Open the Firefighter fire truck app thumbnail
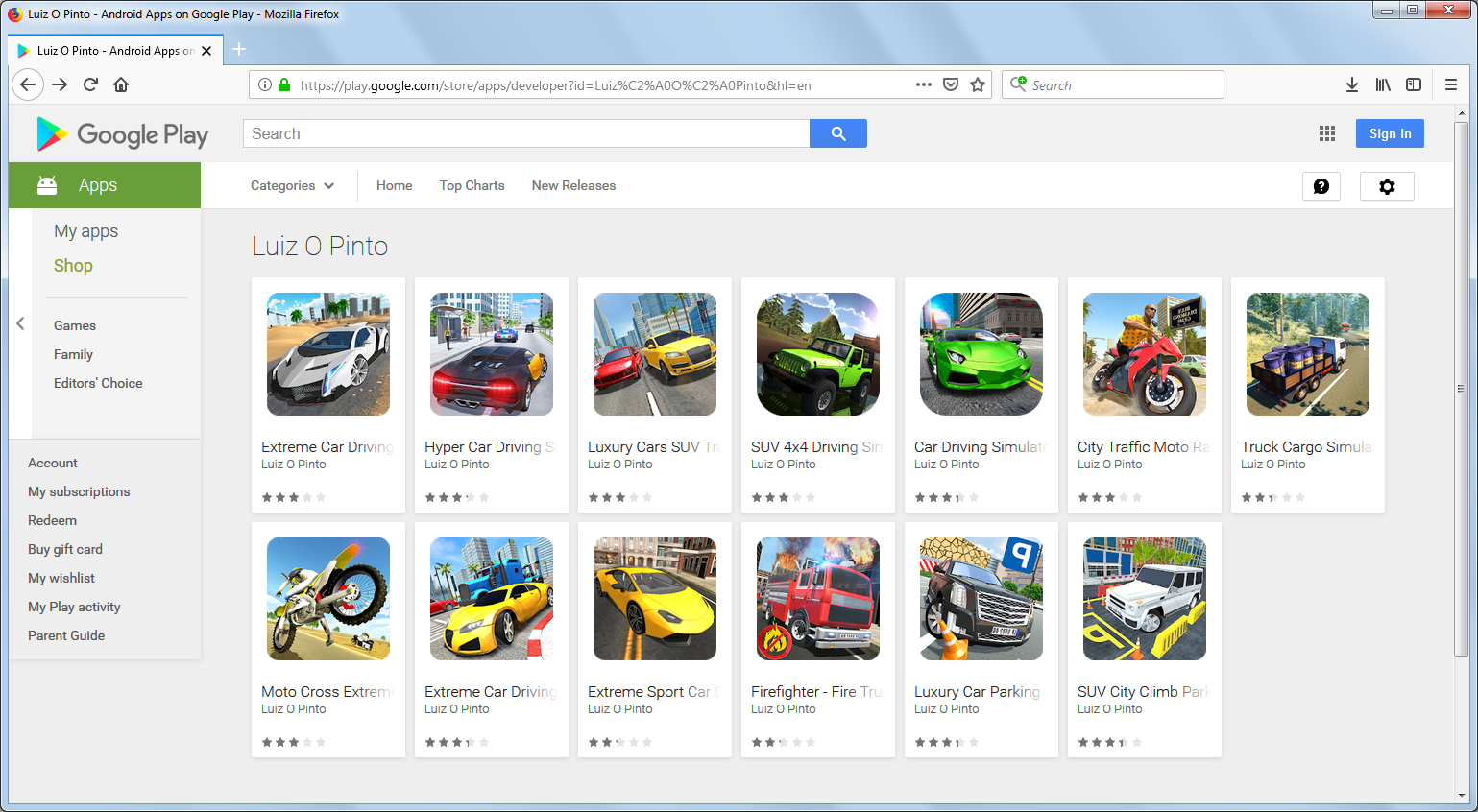The image size is (1478, 812). coord(817,599)
